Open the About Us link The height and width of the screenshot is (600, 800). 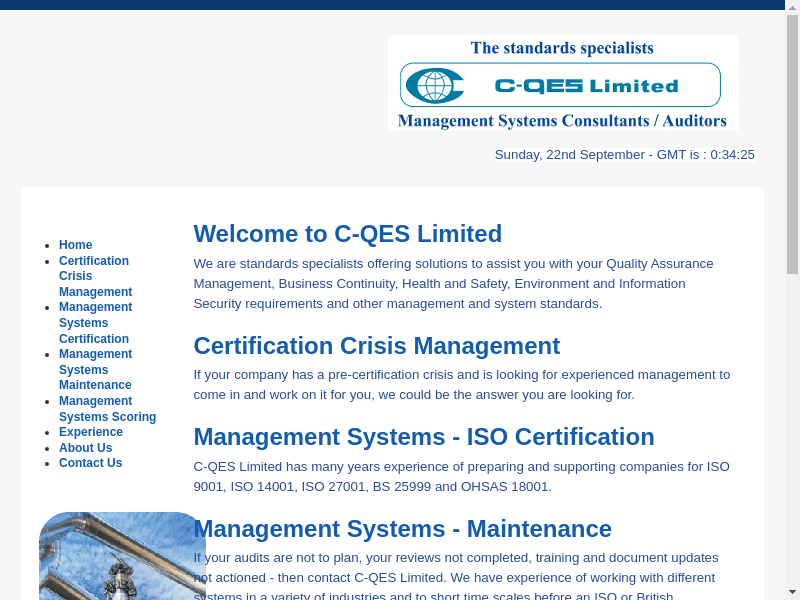(x=85, y=448)
